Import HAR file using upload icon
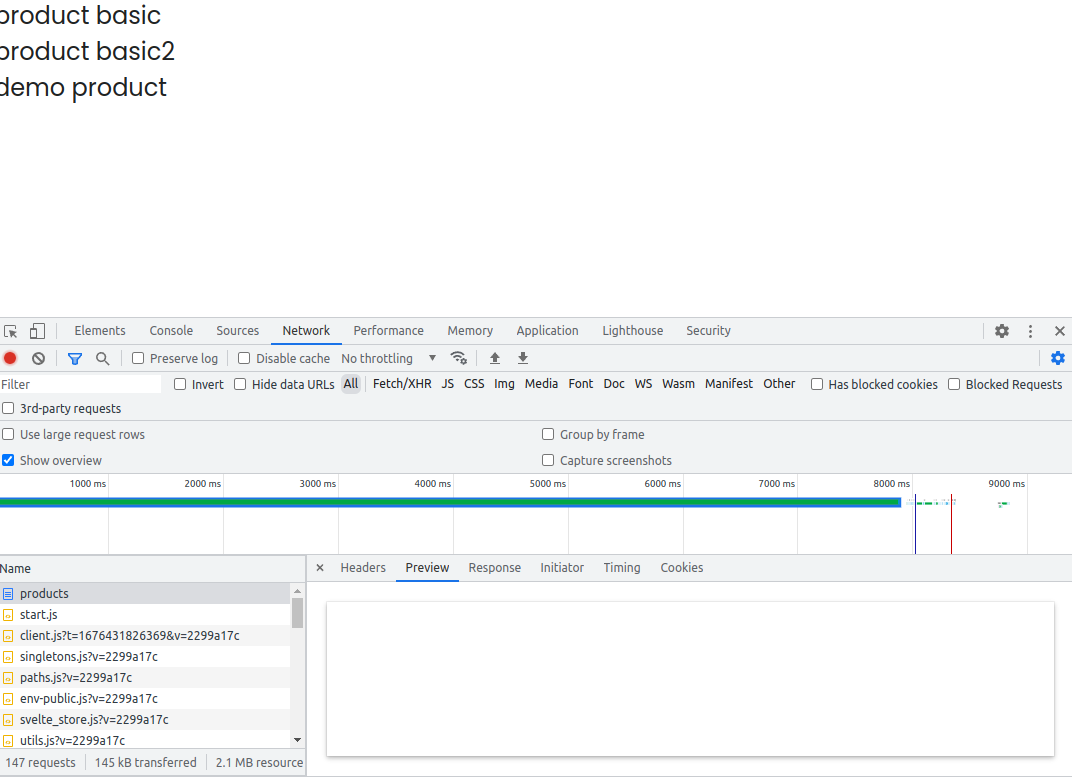The width and height of the screenshot is (1072, 777). (x=494, y=358)
